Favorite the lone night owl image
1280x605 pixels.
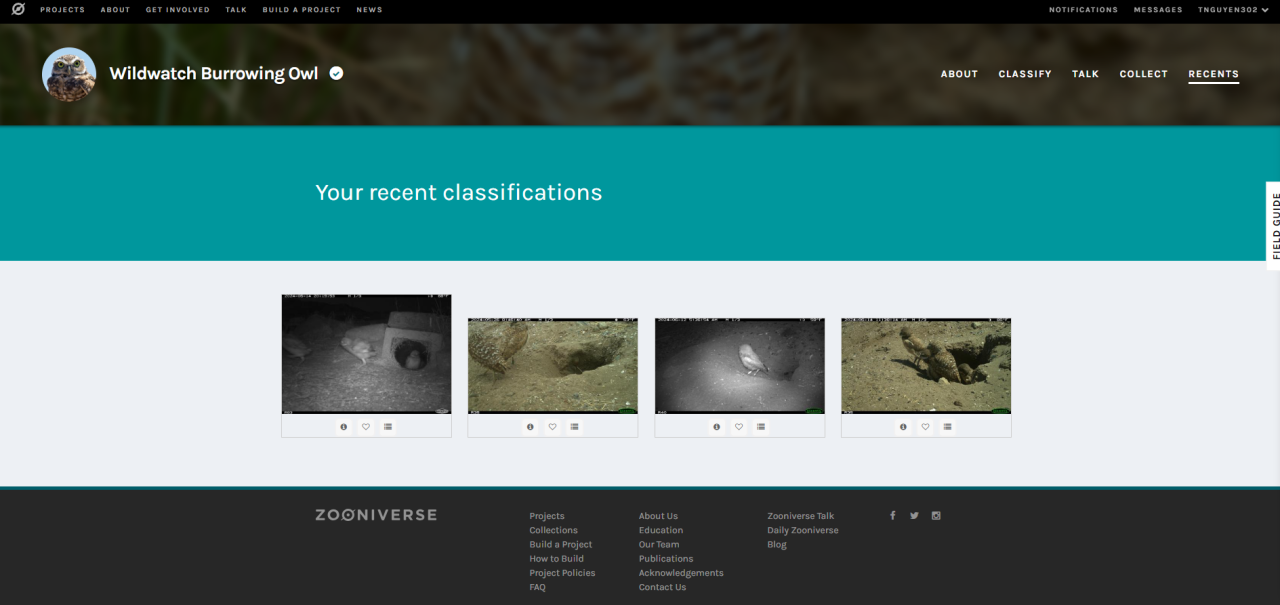(739, 426)
